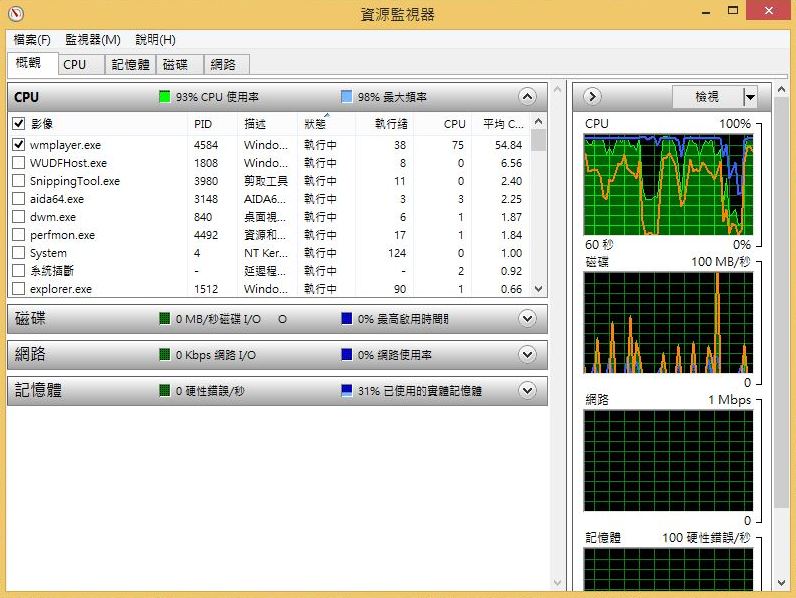Check the SnippingTool.exe checkbox

19,181
